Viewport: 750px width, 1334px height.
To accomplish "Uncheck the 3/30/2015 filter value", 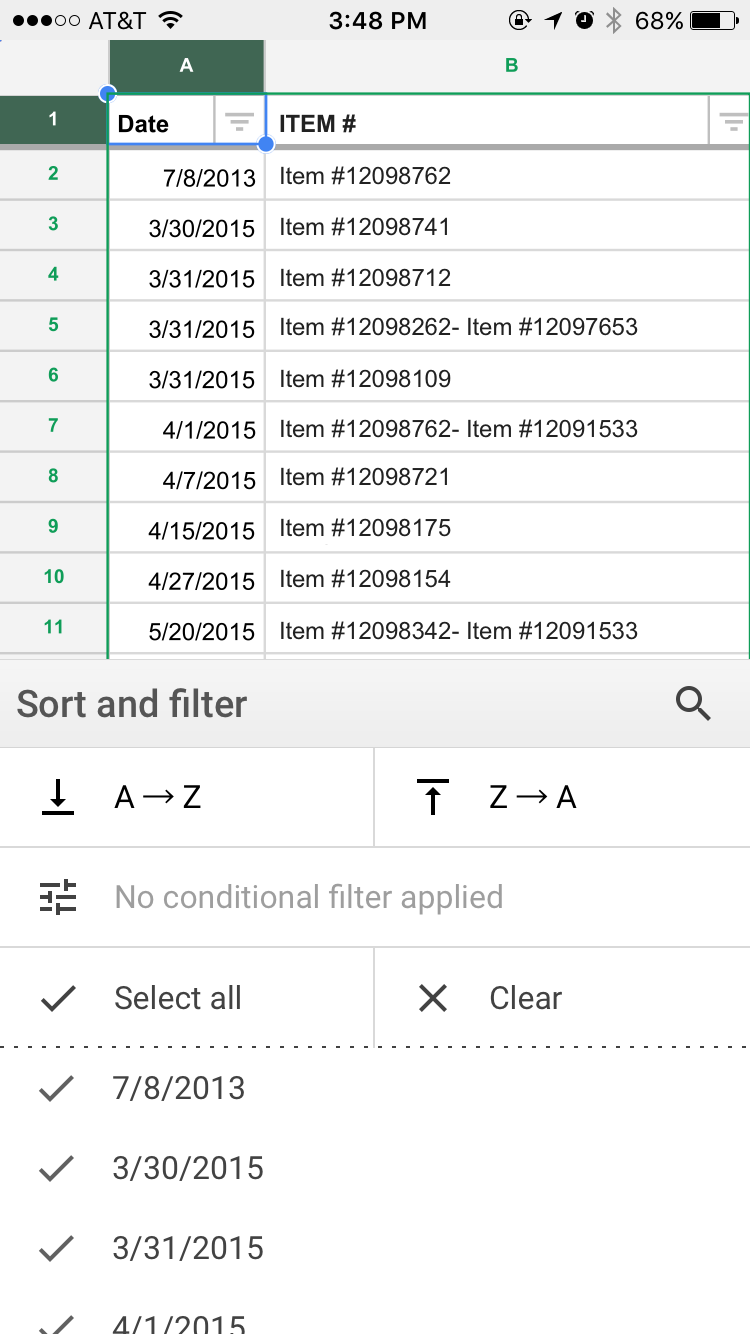I will tap(56, 1168).
